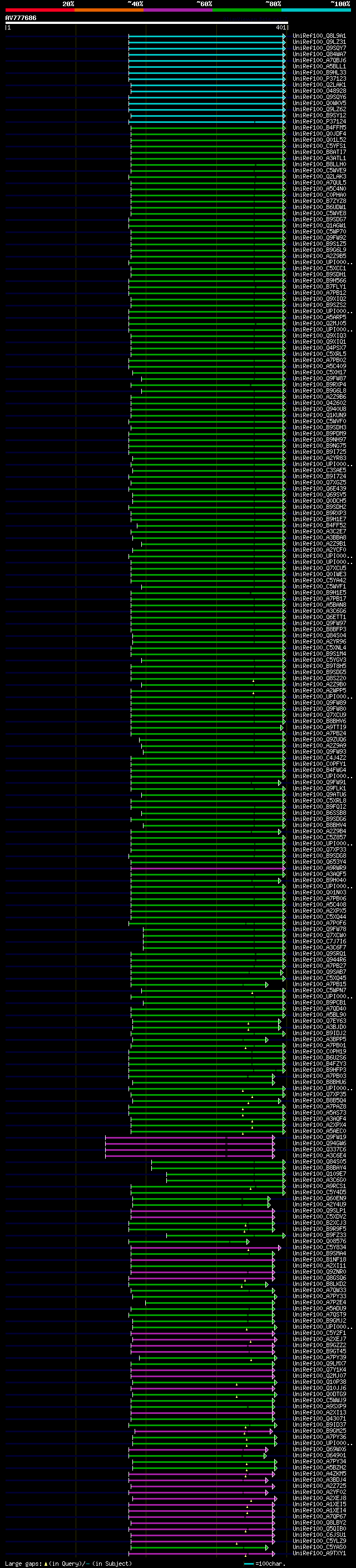Screen dimensions: 356x1568
Task: Click the =100char. scale legend
Action: (x=264, y=1563)
